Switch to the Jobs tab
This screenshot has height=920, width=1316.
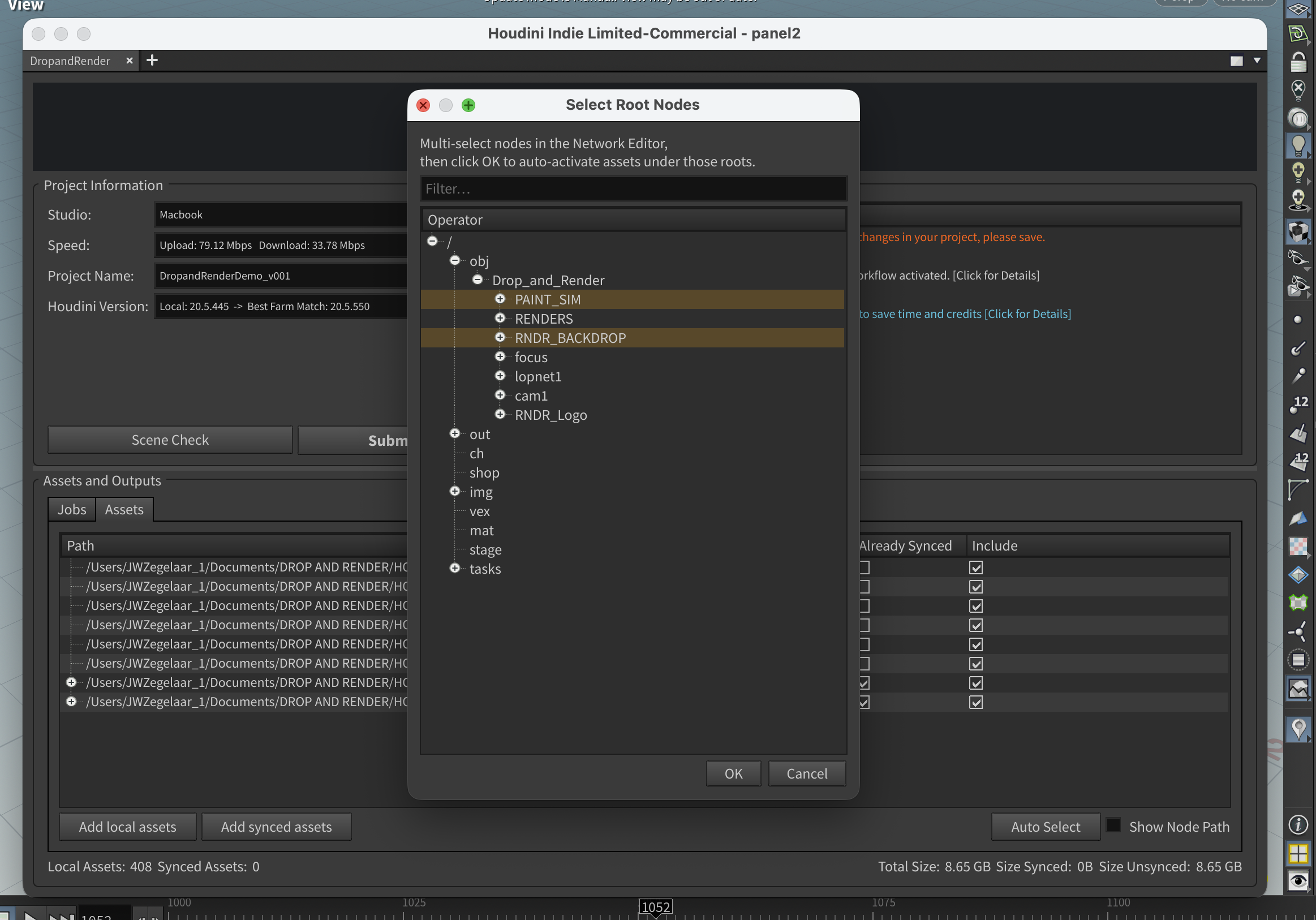(71, 509)
